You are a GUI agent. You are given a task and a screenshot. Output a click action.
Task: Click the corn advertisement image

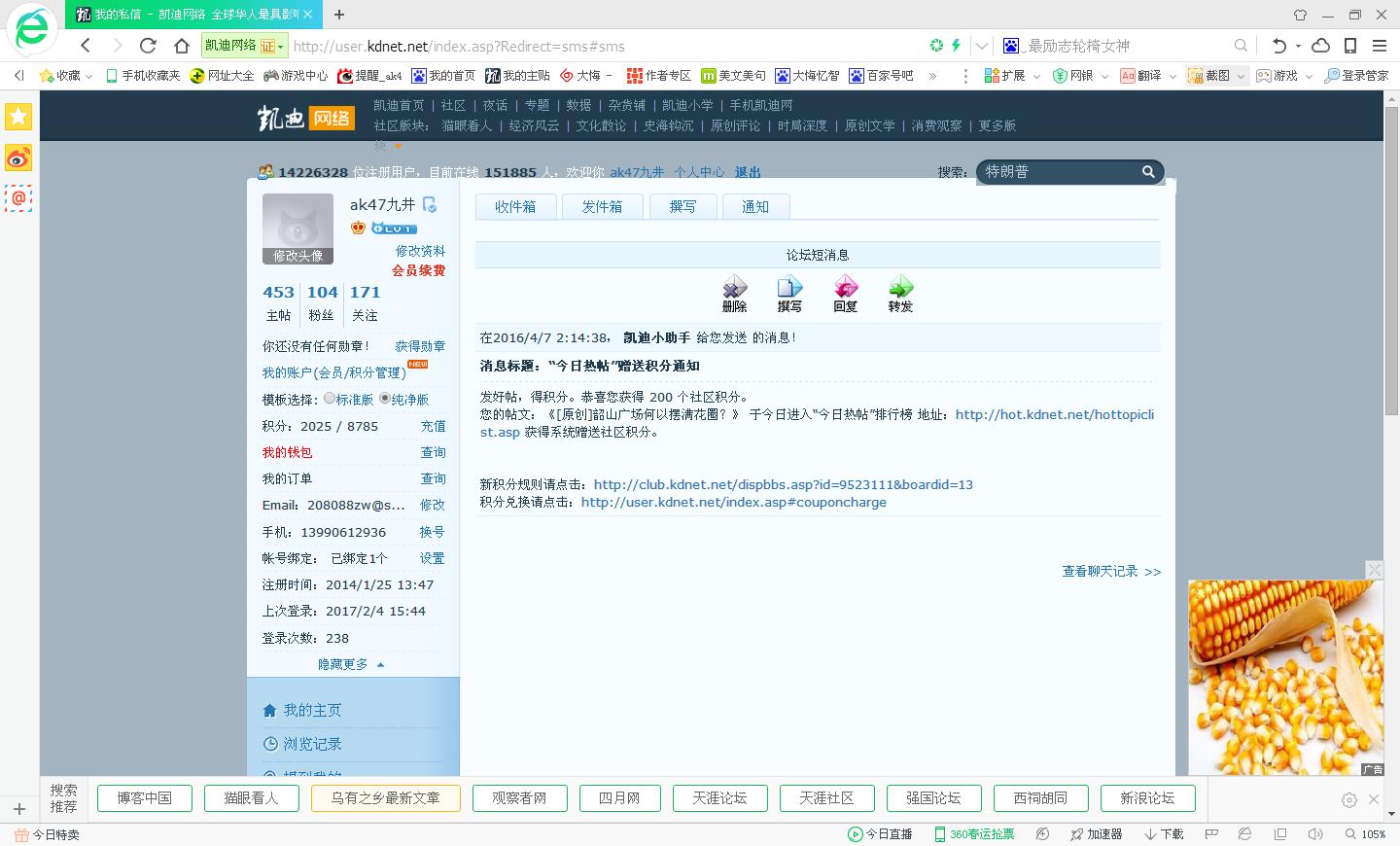1285,678
